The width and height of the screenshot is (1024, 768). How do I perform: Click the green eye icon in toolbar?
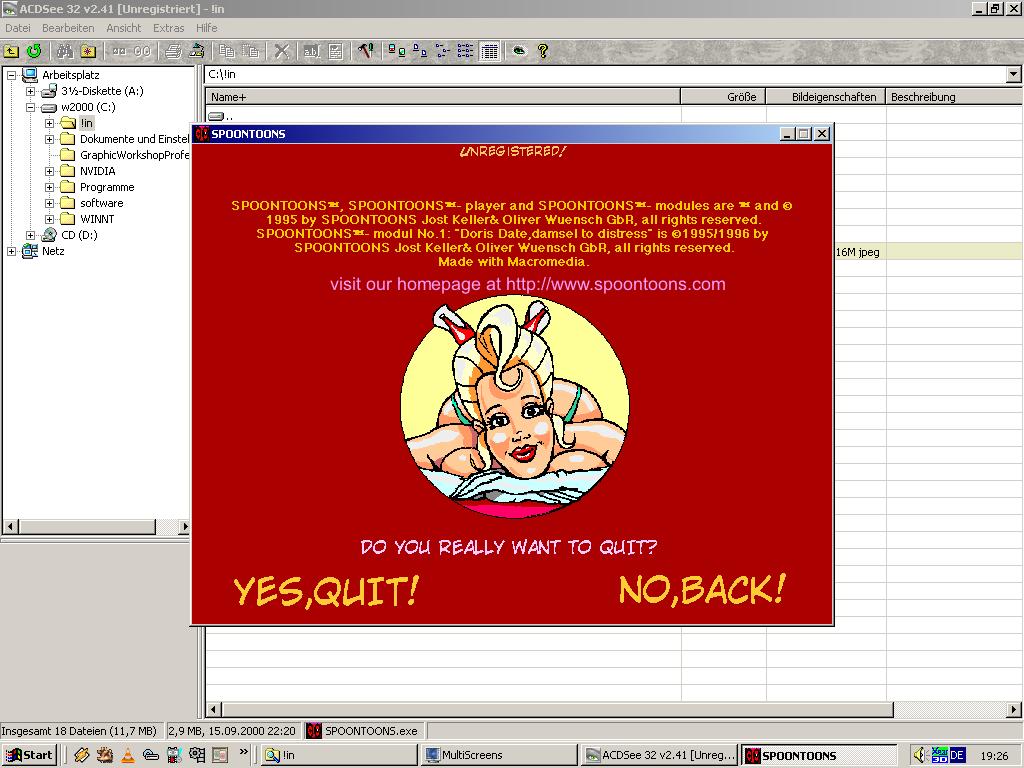pos(519,51)
